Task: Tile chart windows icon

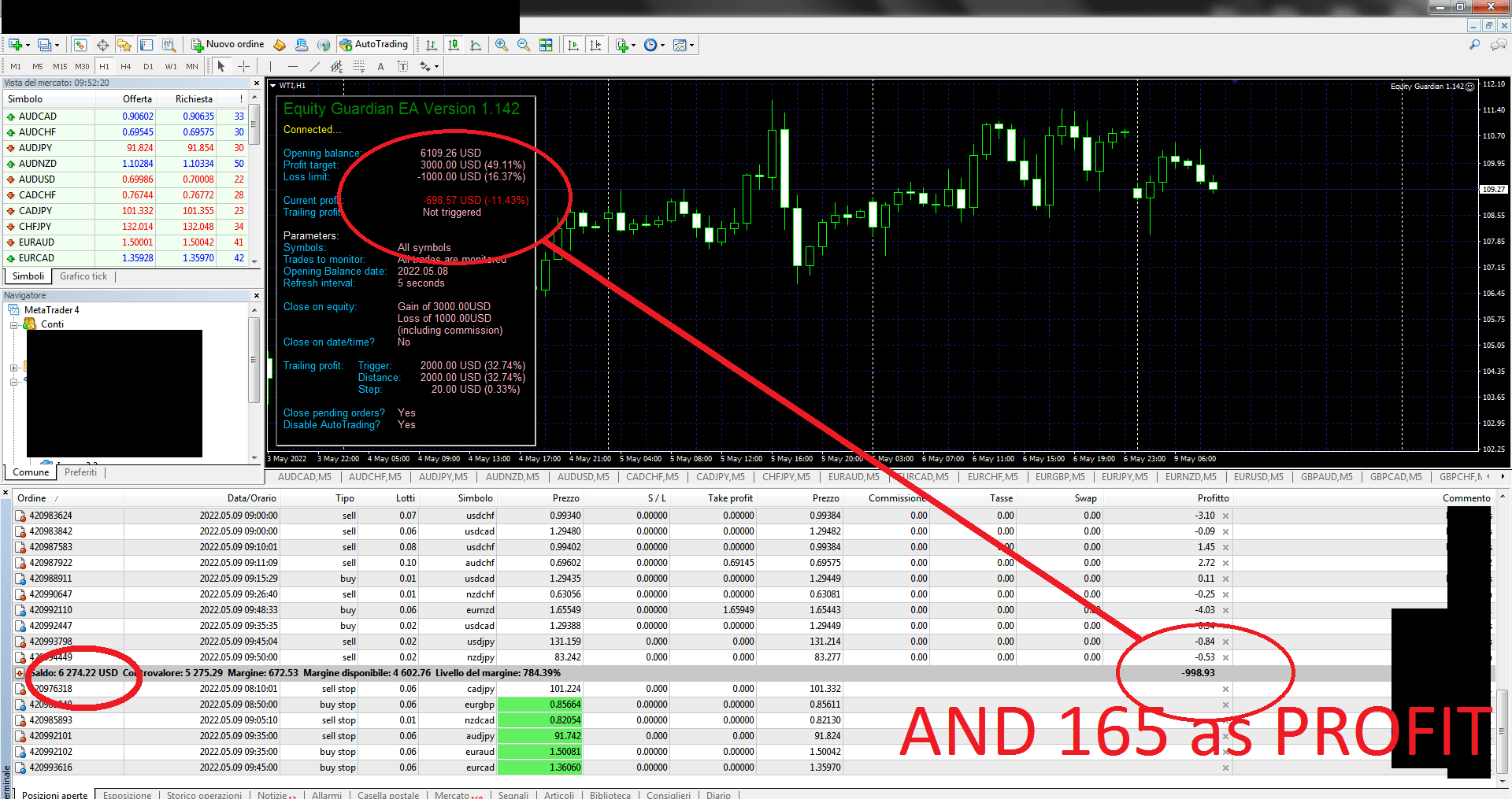Action: pyautogui.click(x=546, y=45)
